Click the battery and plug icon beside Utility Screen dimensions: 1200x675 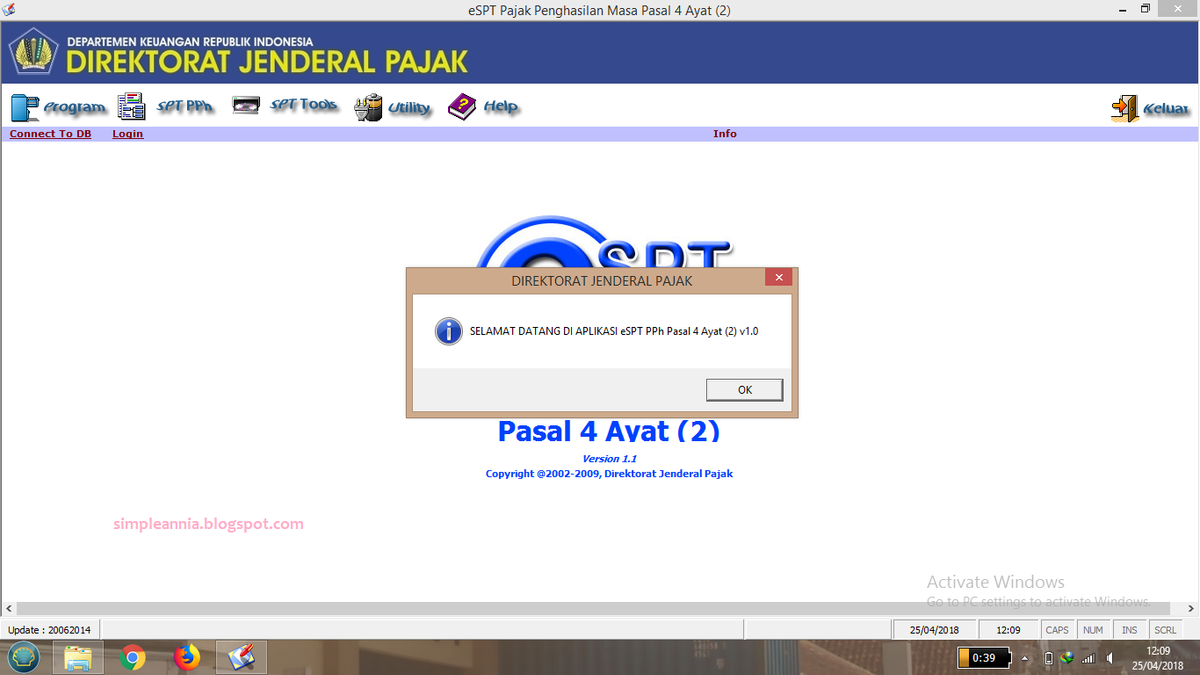[x=369, y=107]
